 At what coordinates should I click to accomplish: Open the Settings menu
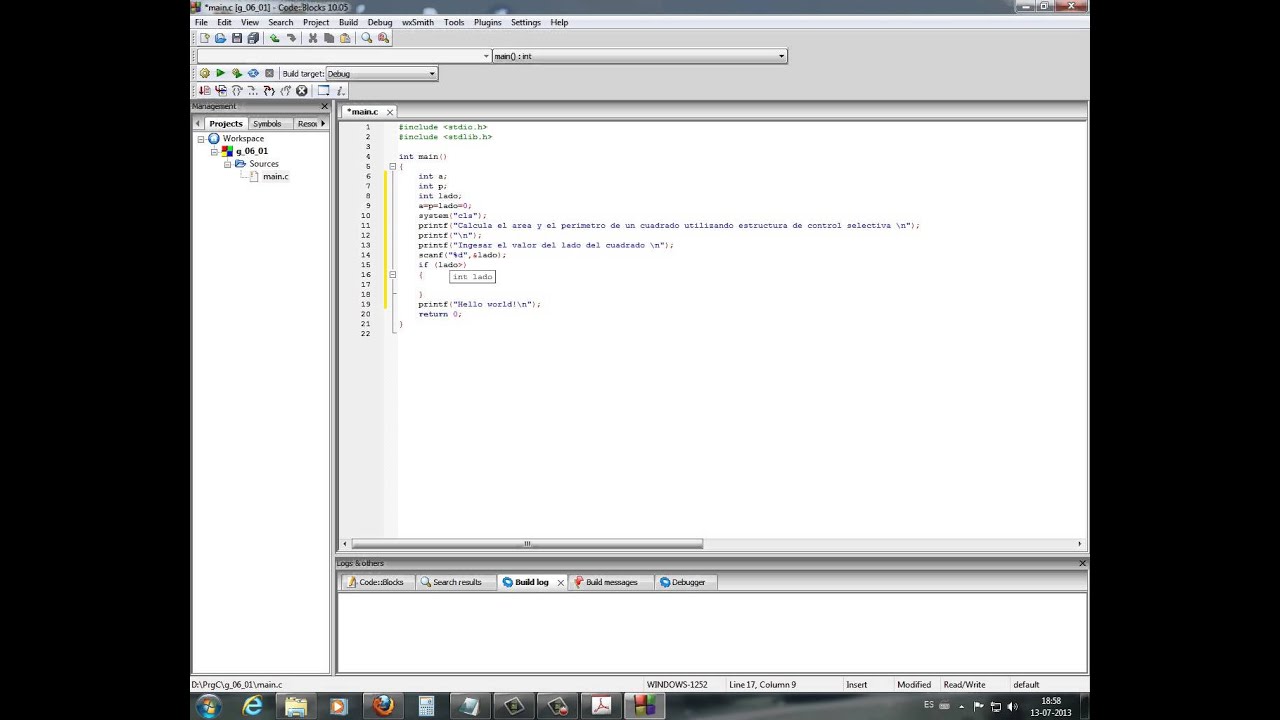click(525, 22)
